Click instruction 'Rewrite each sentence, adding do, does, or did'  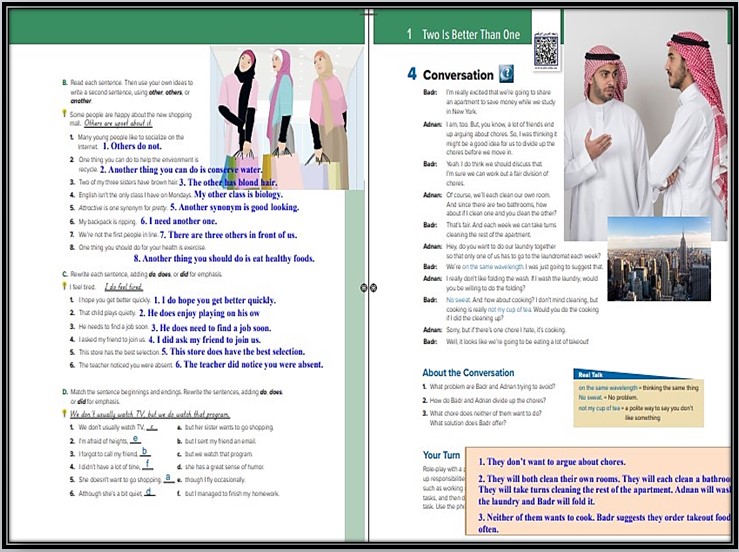tap(146, 274)
